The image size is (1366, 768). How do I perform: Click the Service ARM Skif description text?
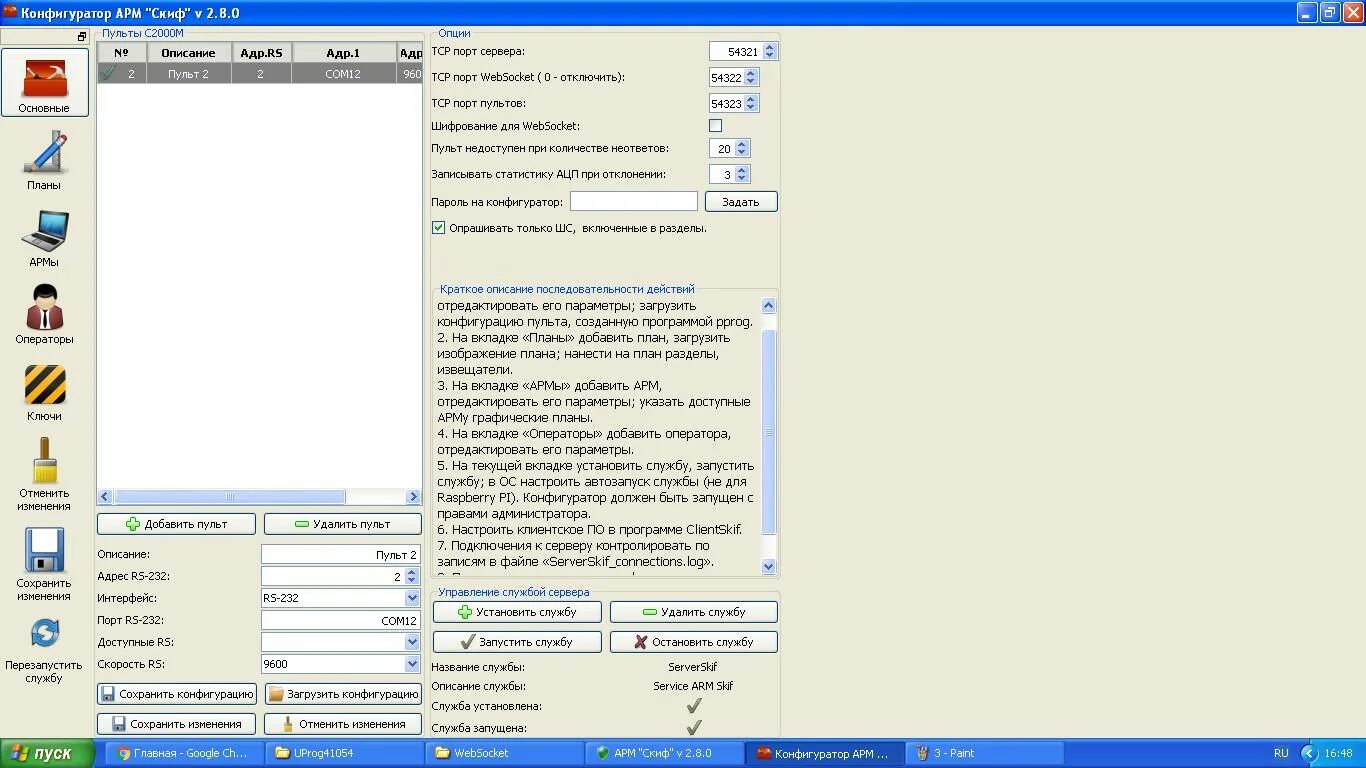pyautogui.click(x=693, y=686)
